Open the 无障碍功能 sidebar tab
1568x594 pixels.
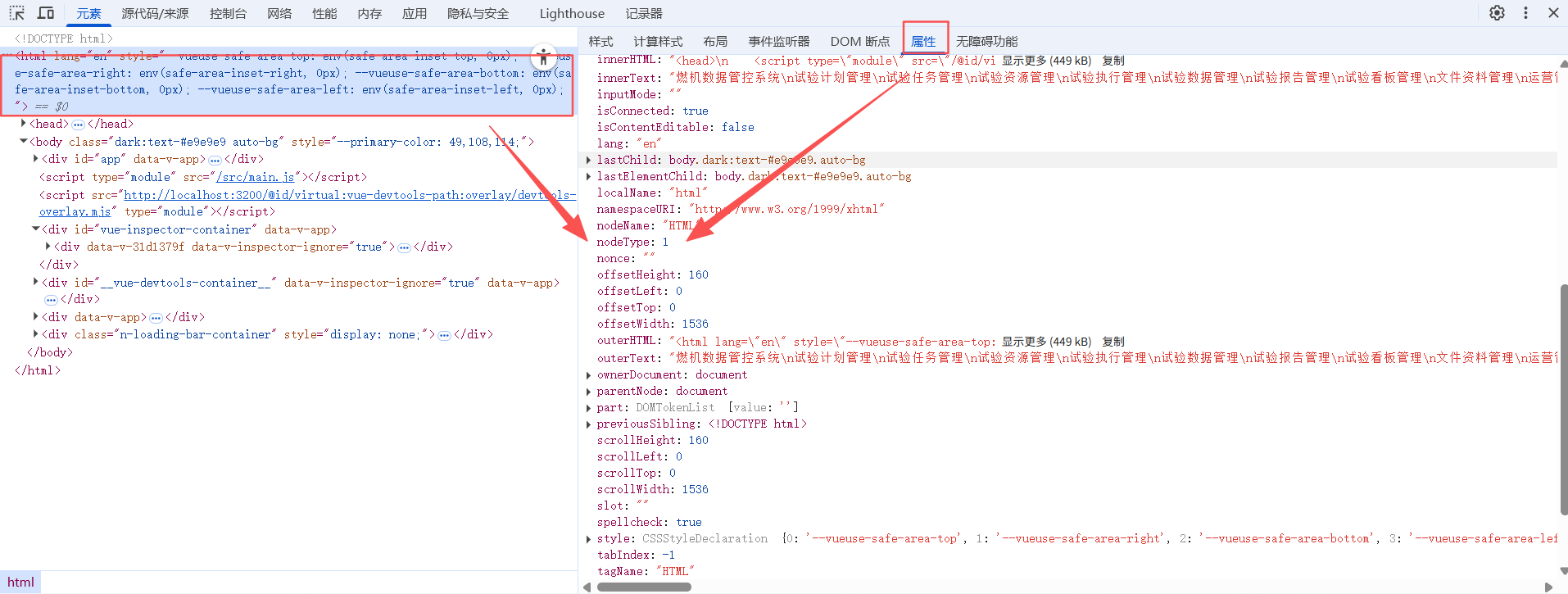point(986,42)
